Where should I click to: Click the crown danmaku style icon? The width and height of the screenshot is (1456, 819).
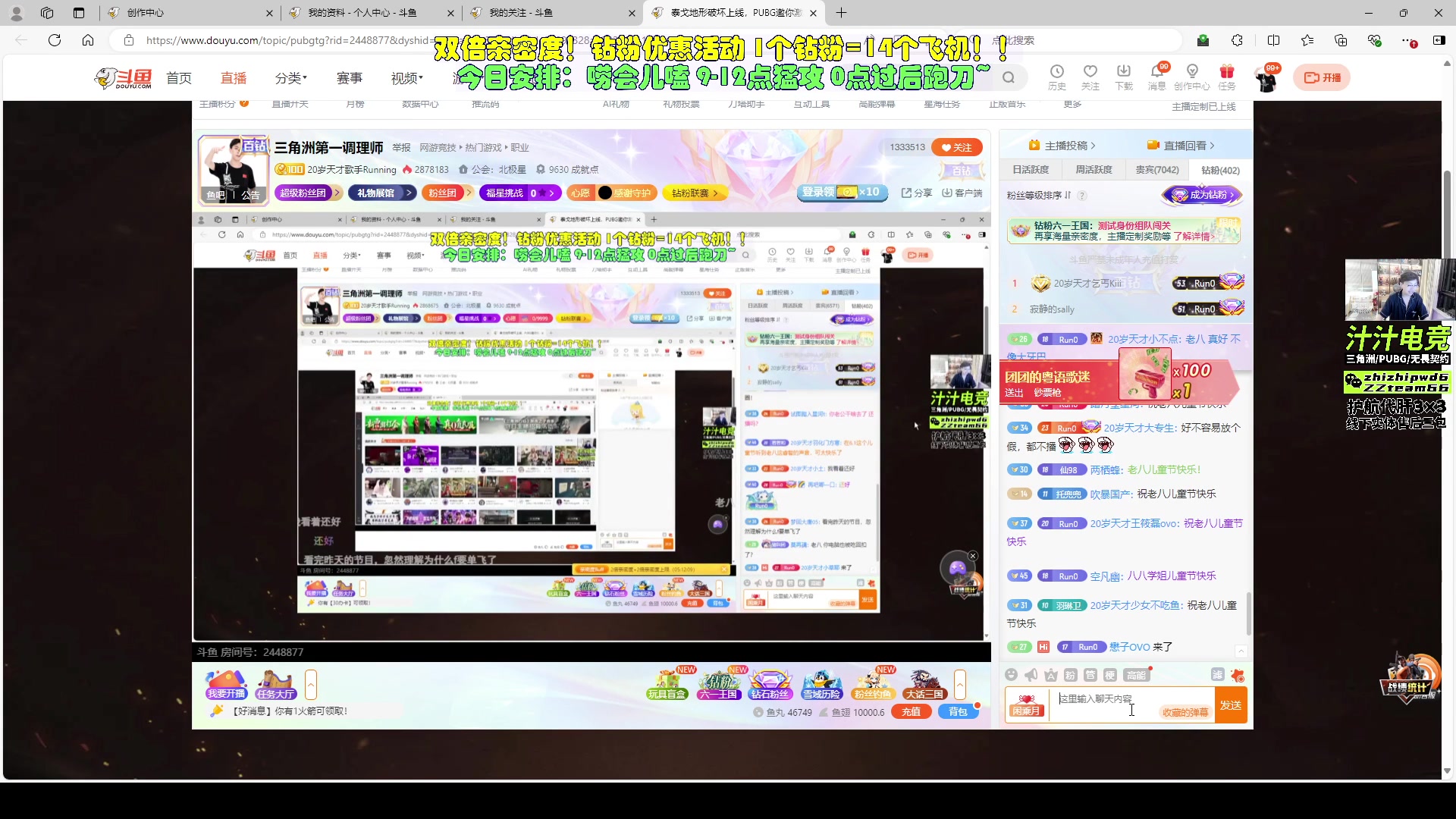pos(1050,675)
